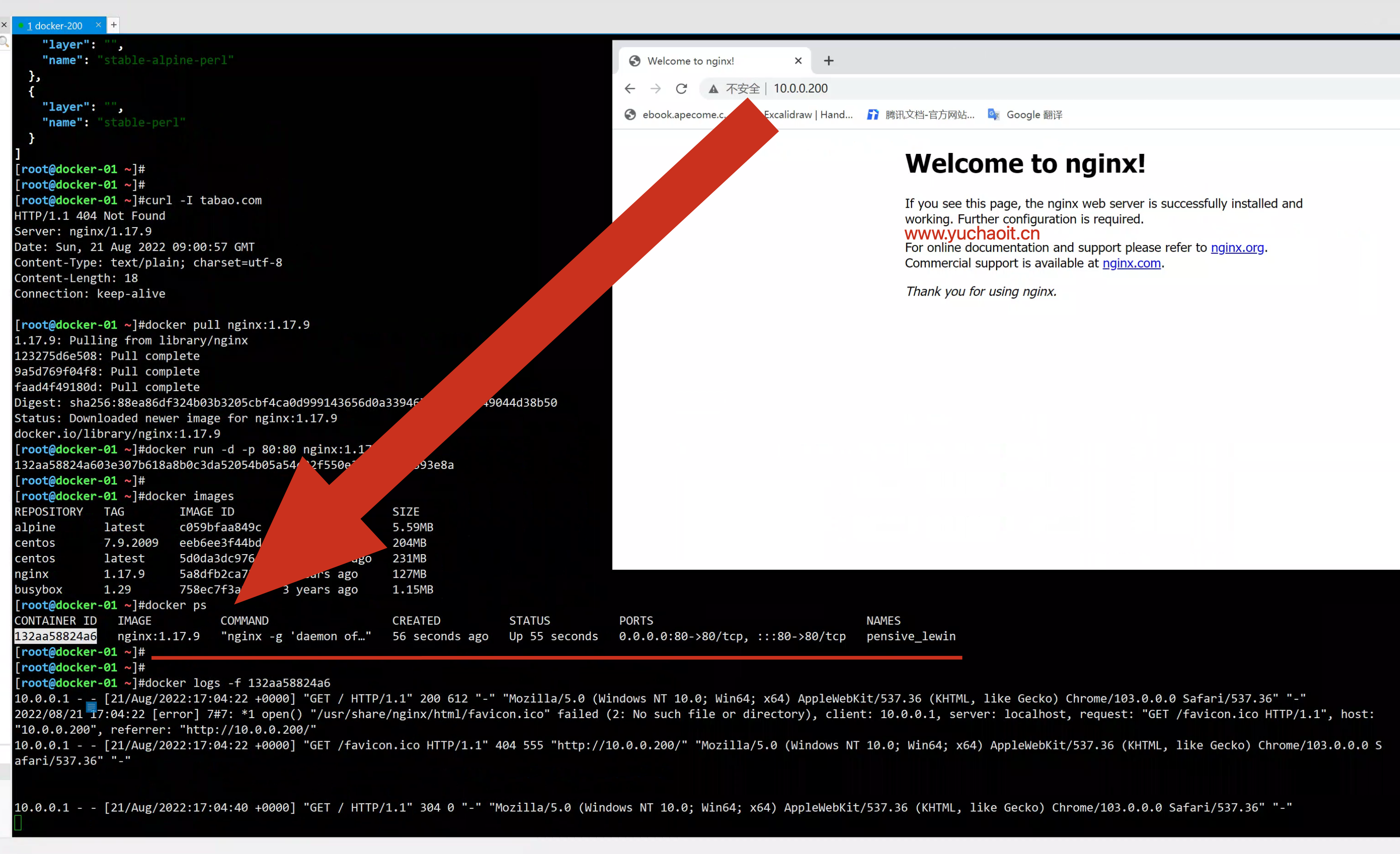Select the docker-200 terminal tab
The width and height of the screenshot is (1400, 854).
click(x=54, y=25)
